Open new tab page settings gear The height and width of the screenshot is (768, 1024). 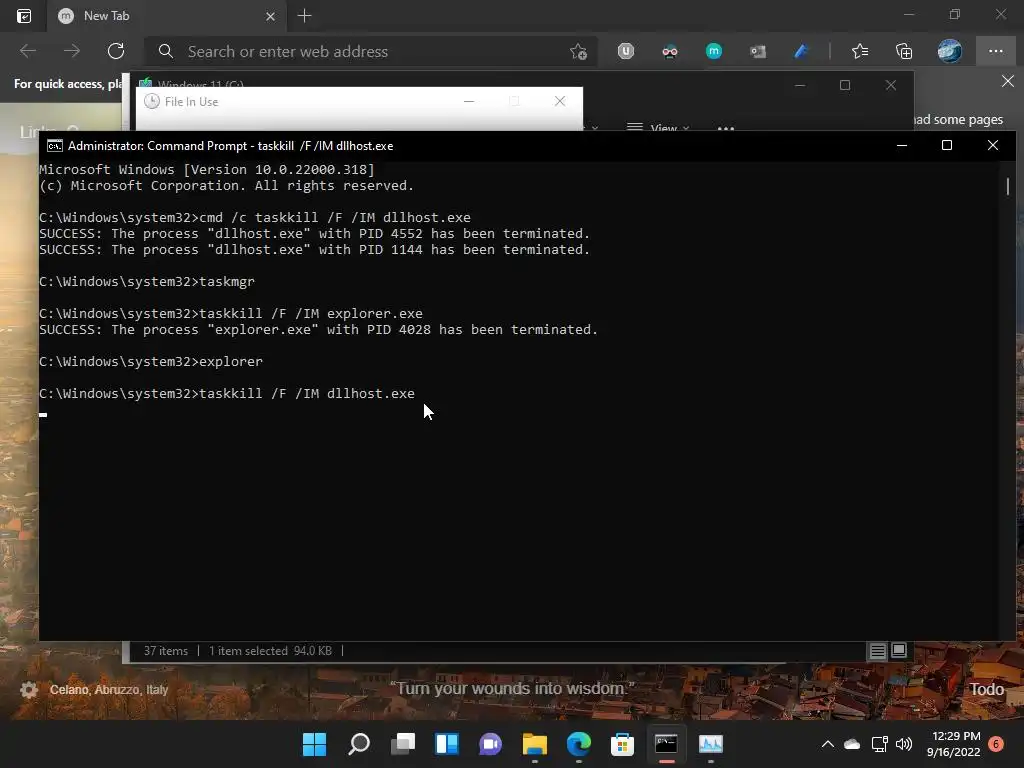tap(29, 689)
